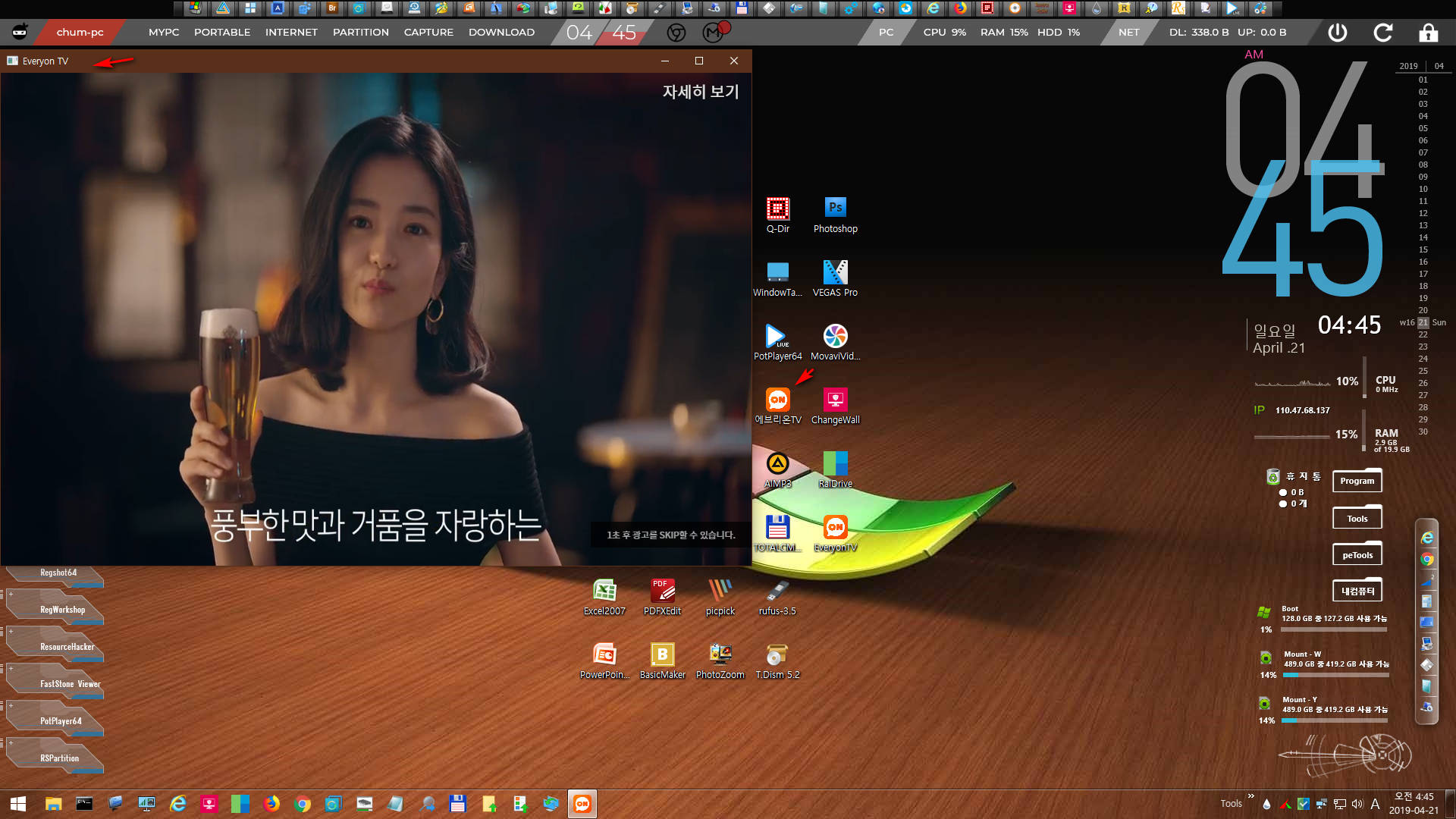Open the TOTALCM... desktop shortcut
Viewport: 1456px width, 819px height.
(x=777, y=533)
